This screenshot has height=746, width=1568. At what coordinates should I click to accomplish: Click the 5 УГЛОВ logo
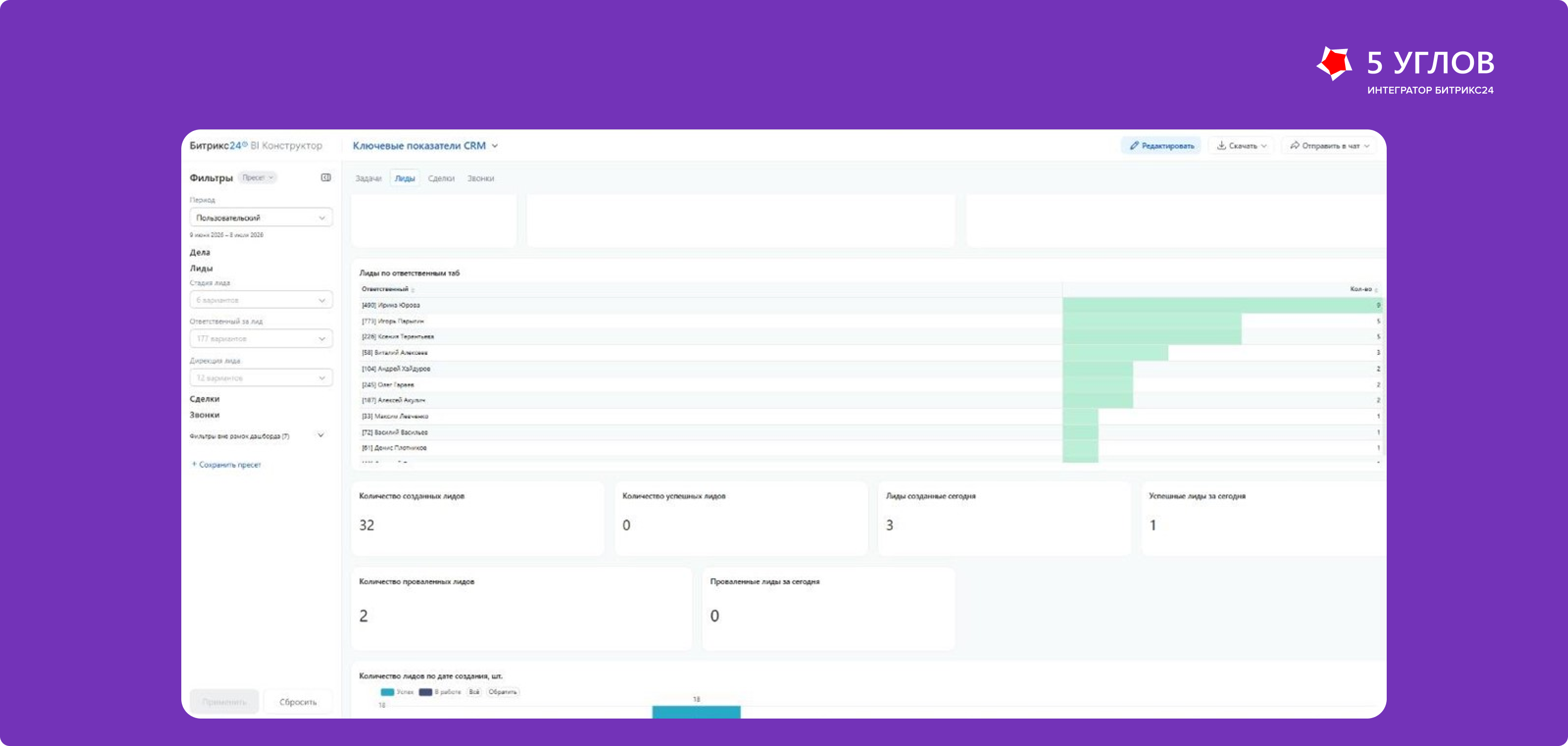[x=1405, y=70]
